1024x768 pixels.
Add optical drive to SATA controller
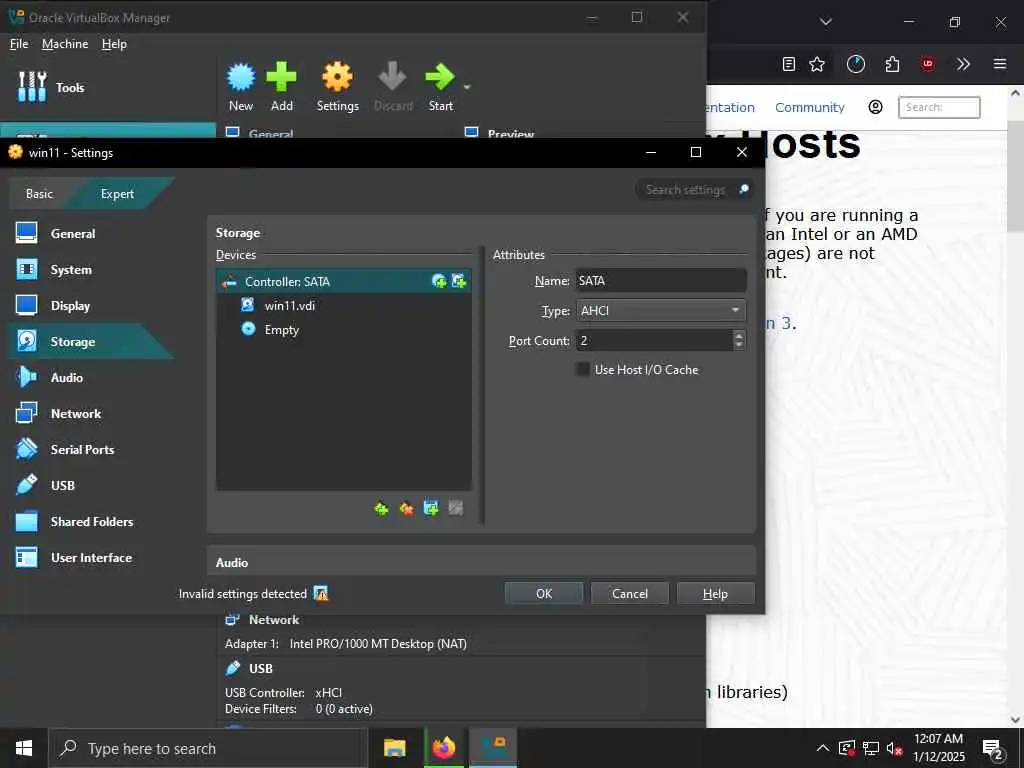pos(439,281)
